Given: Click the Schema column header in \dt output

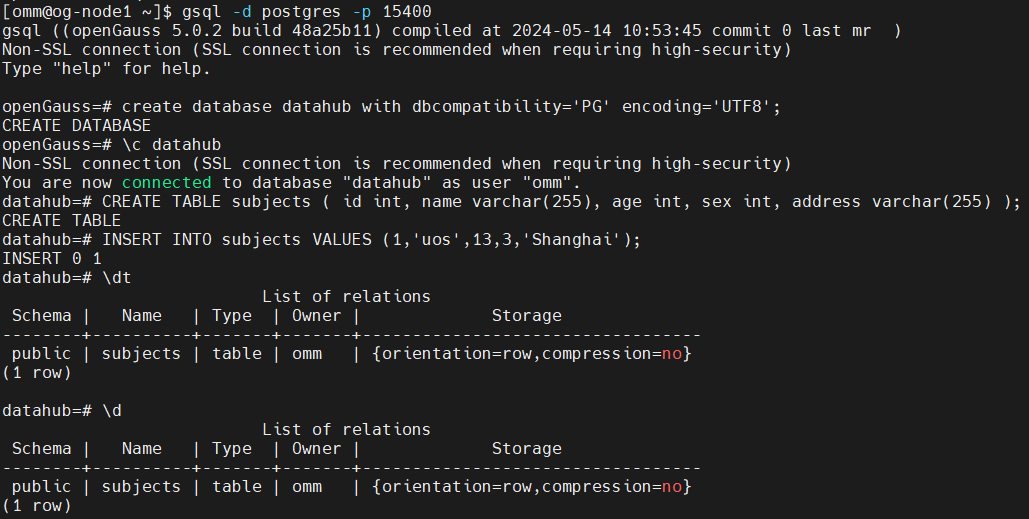Looking at the screenshot, I should tap(42, 316).
